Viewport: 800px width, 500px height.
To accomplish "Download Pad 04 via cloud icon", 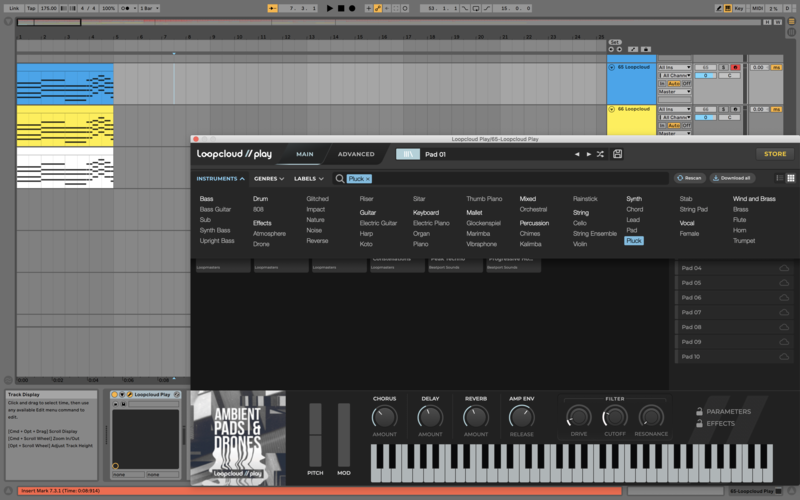I will point(784,268).
